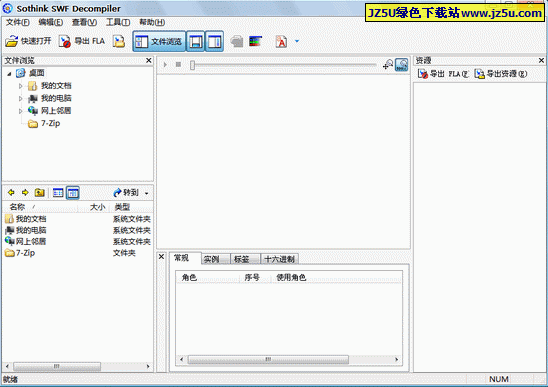Click the file list scroll left arrow
Image resolution: width=548 pixels, height=387 pixels.
(7, 366)
